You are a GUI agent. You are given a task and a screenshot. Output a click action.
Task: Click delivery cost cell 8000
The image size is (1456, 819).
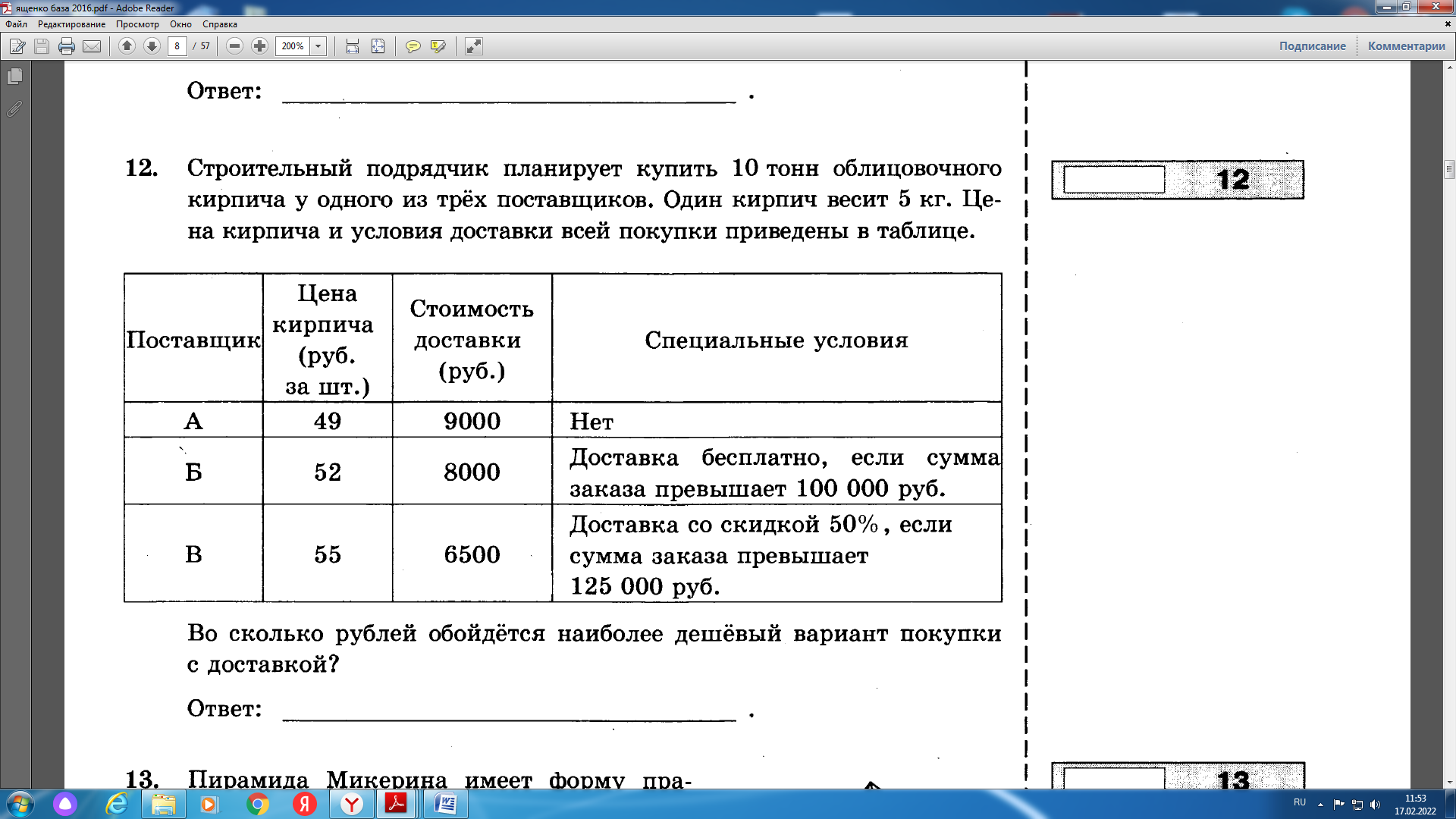click(472, 472)
